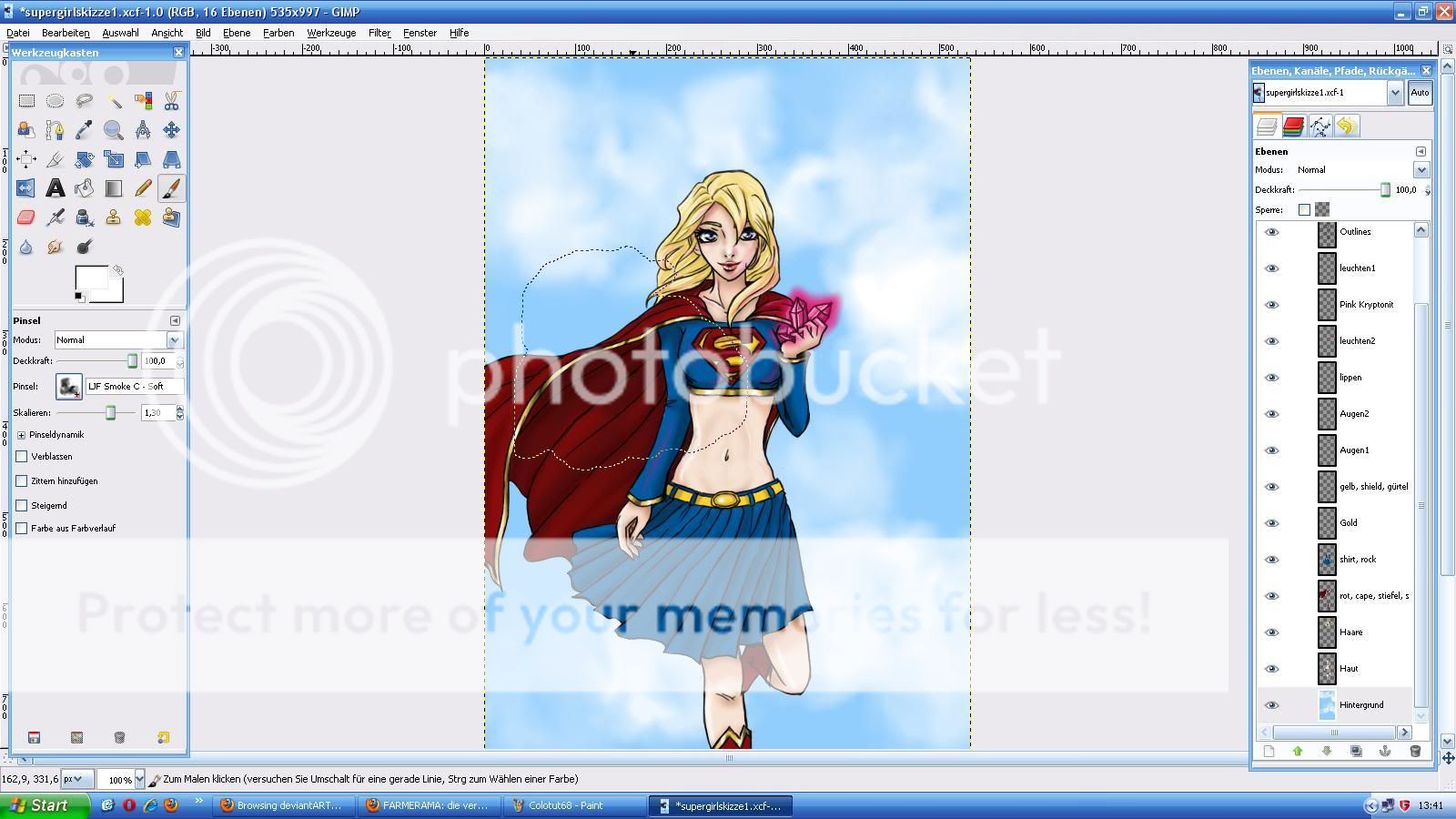The width and height of the screenshot is (1456, 819).
Task: Switch to Browsing deviantART taskbar window
Action: coord(283,805)
